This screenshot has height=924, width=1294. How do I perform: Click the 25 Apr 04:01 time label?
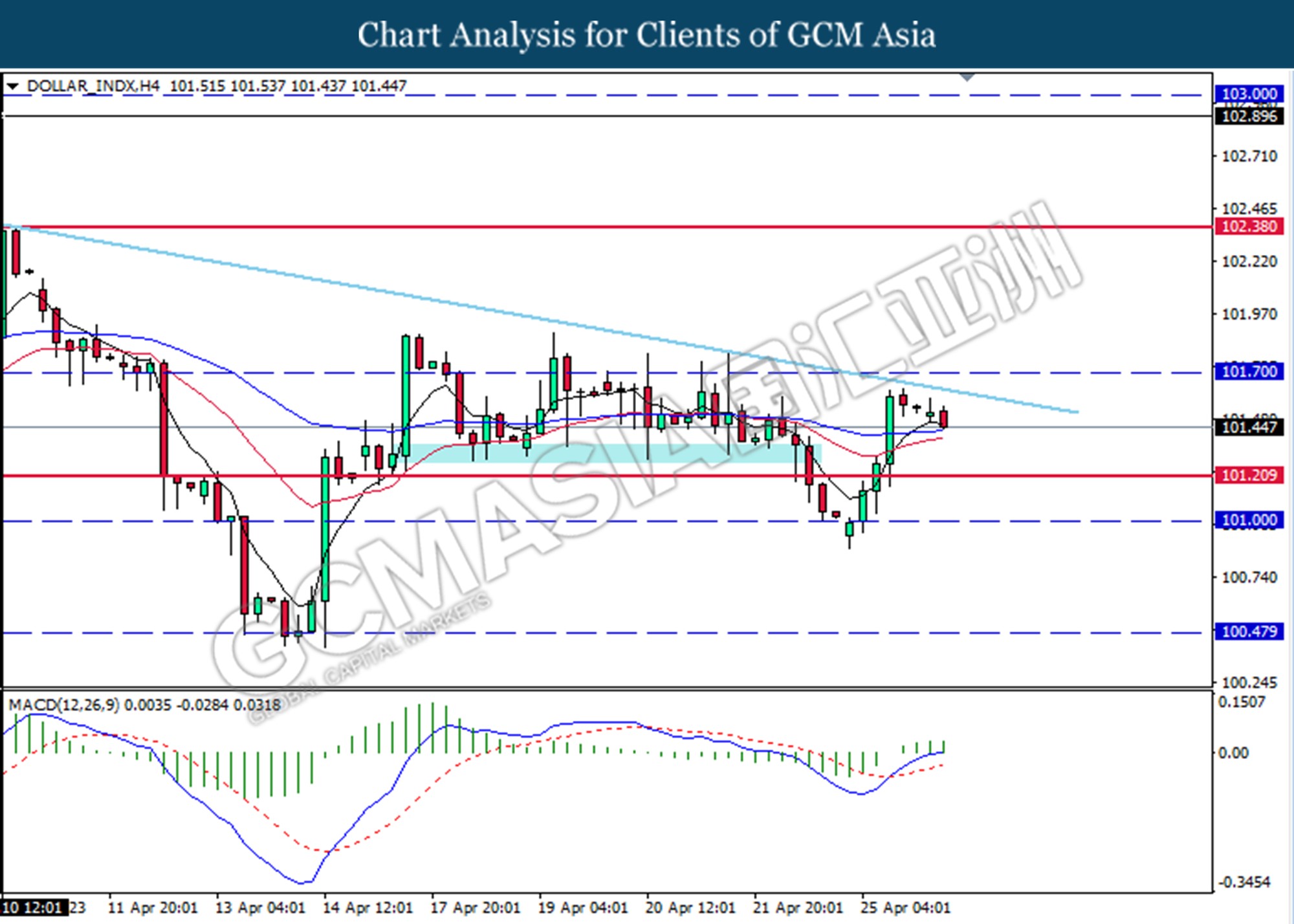[905, 908]
